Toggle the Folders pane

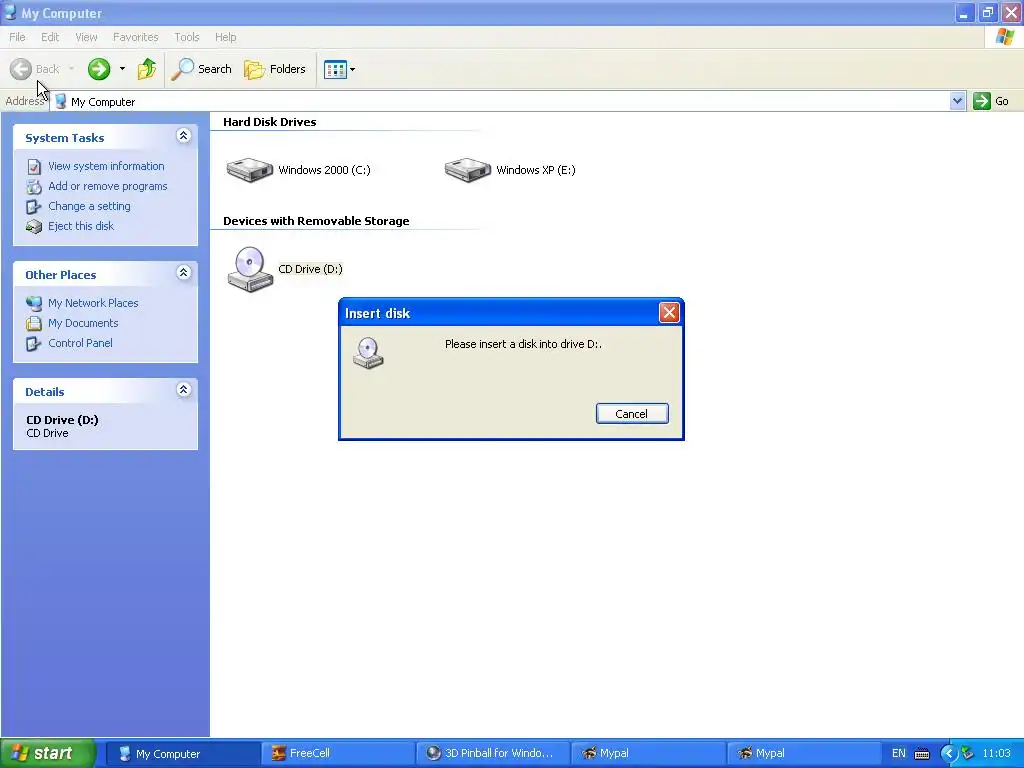tap(275, 69)
